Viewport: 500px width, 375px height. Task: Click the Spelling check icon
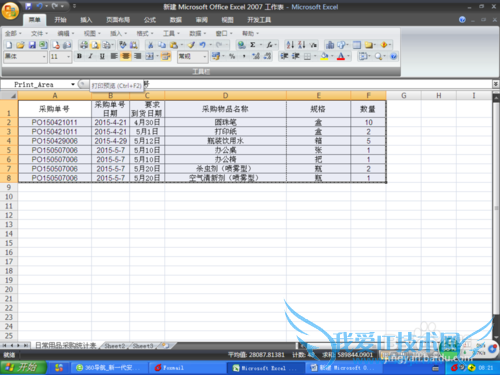123,45
